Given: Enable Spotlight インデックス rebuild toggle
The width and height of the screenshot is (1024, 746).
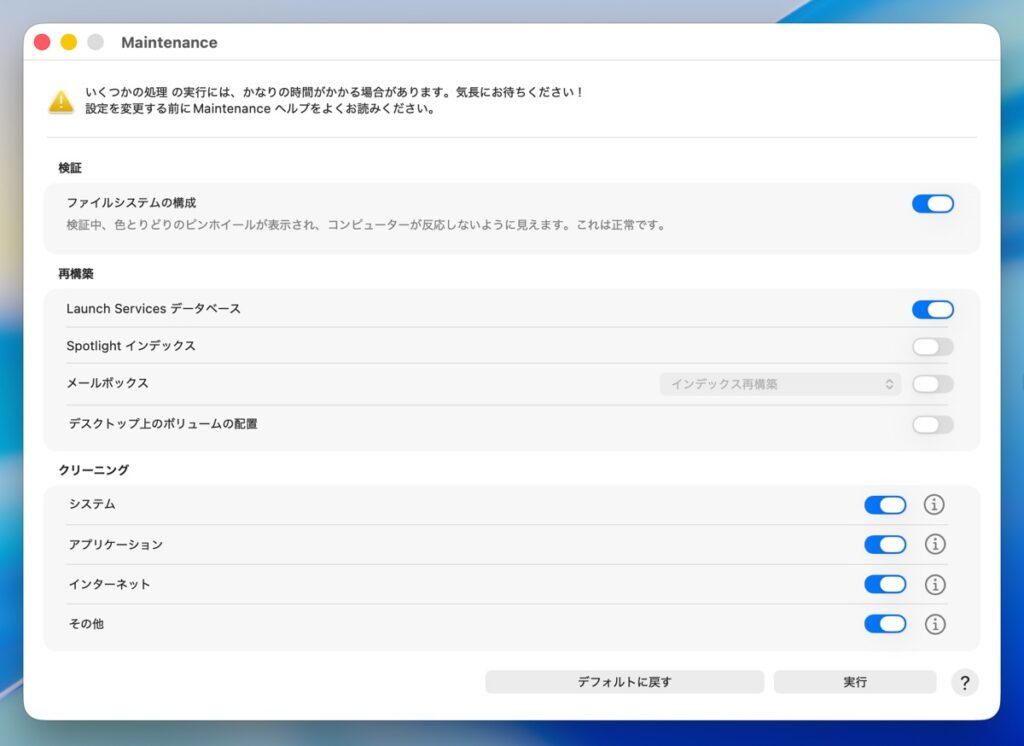Looking at the screenshot, I should pyautogui.click(x=932, y=347).
